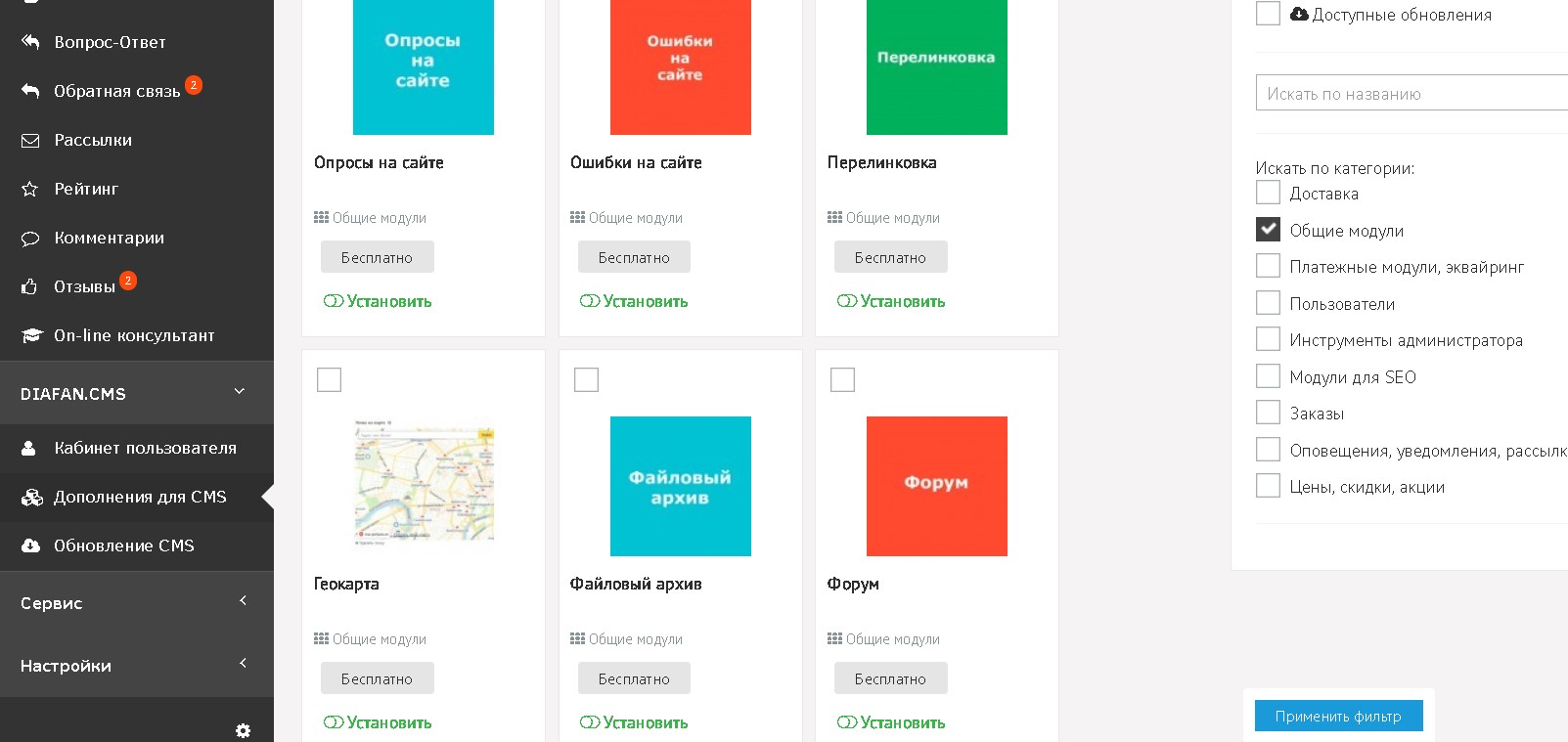Click the user icon for Кабинет пользователя
Screen dimensions: 1568x742
coord(29,448)
